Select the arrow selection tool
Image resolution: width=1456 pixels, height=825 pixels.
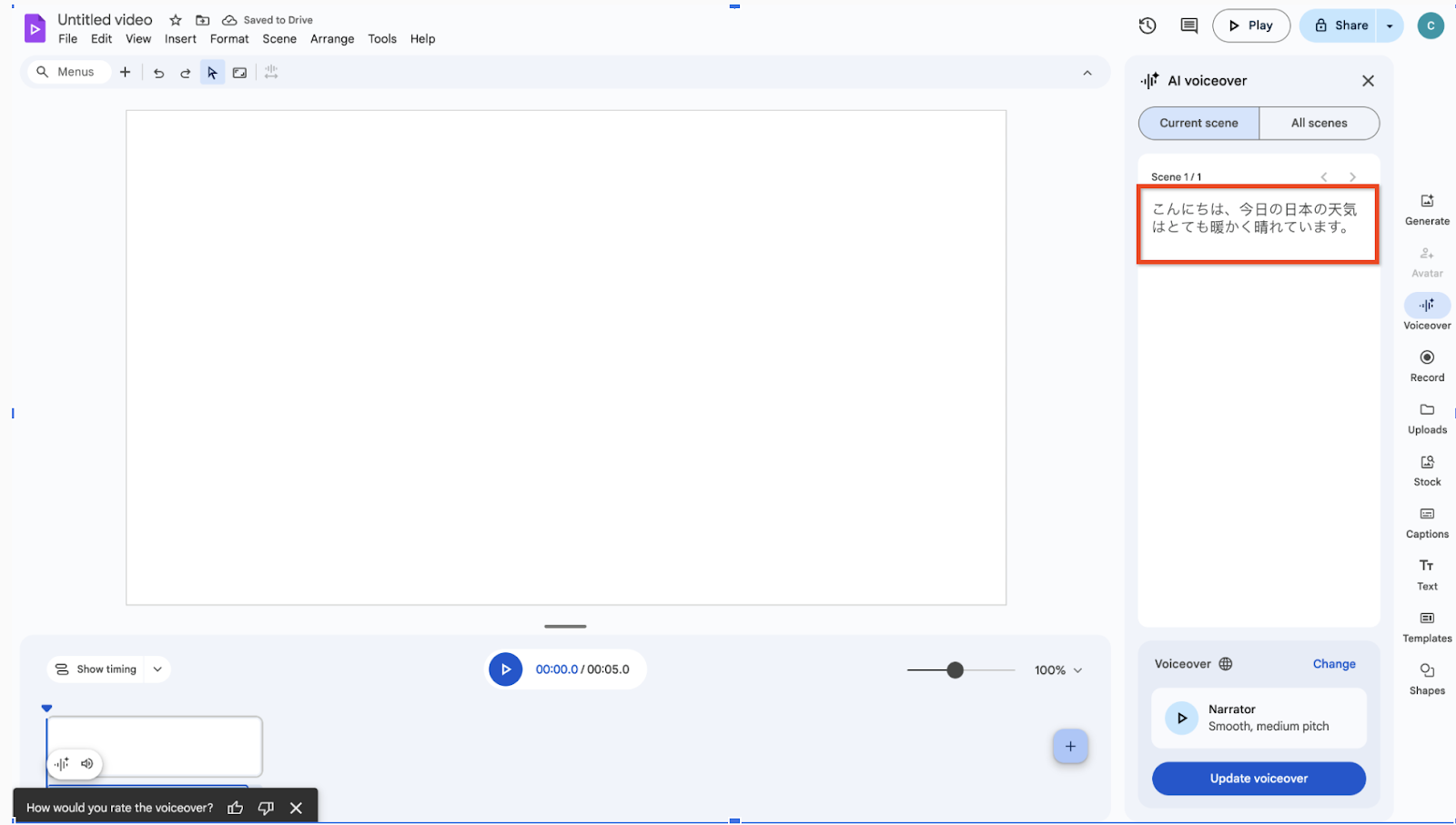212,72
